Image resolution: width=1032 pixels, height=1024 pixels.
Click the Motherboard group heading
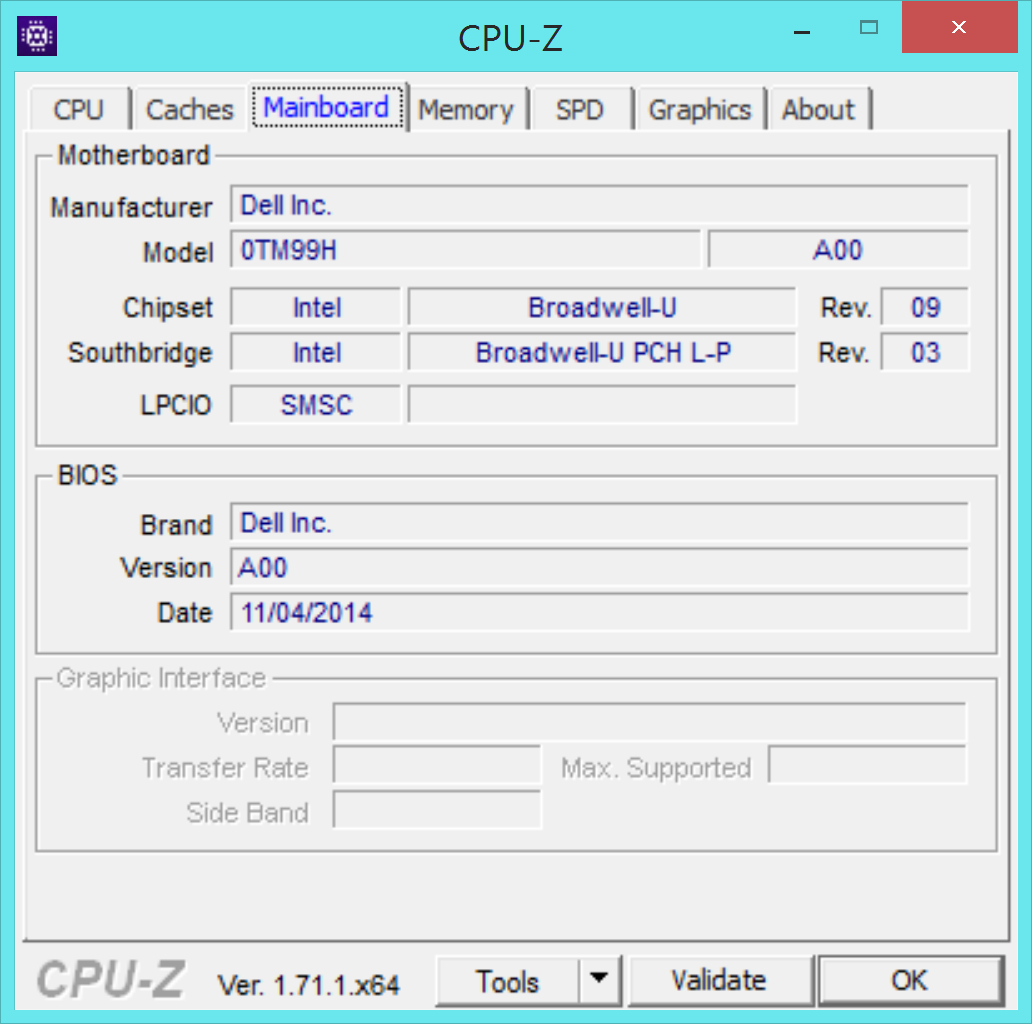(134, 155)
